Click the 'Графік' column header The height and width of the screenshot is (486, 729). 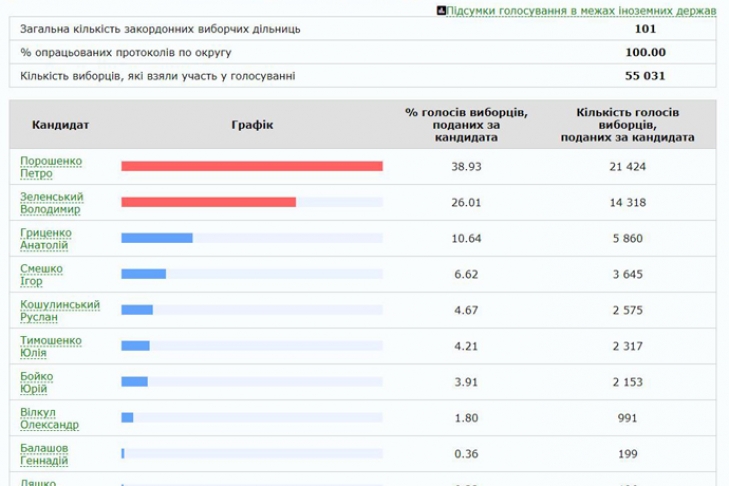(252, 125)
